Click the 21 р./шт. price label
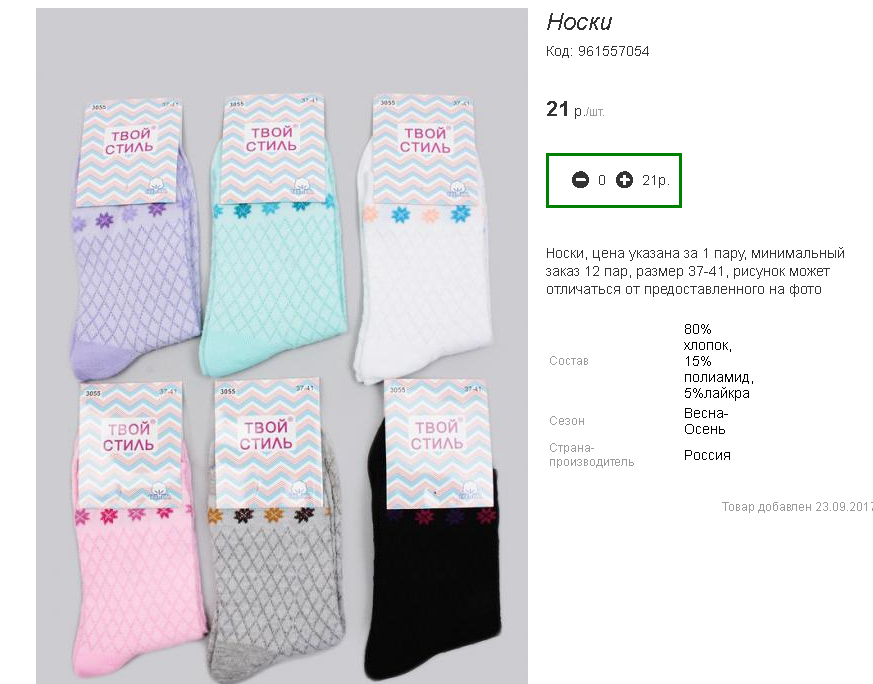The width and height of the screenshot is (873, 684). coord(575,109)
